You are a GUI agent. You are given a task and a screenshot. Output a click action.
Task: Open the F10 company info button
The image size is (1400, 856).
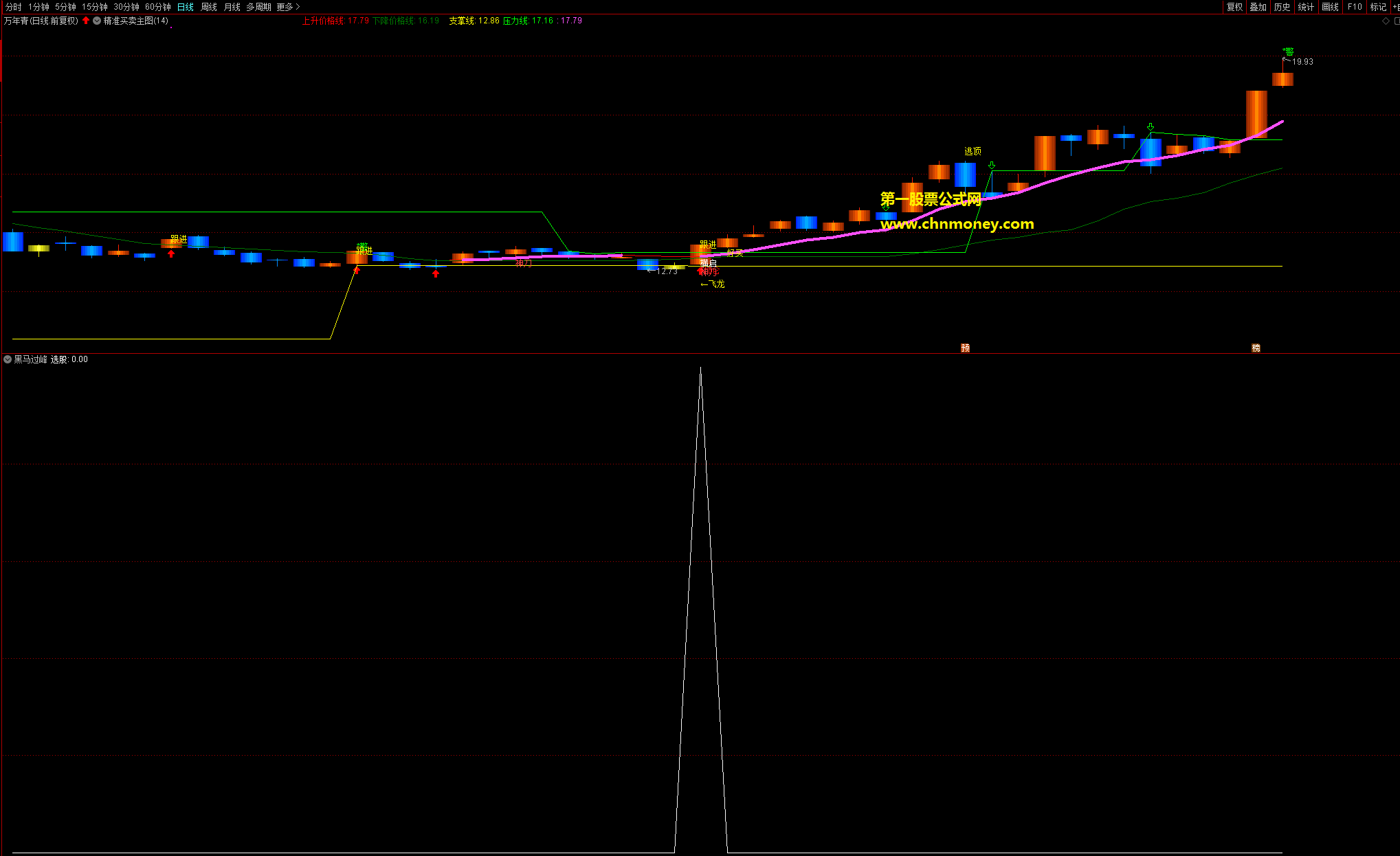pos(1355,7)
